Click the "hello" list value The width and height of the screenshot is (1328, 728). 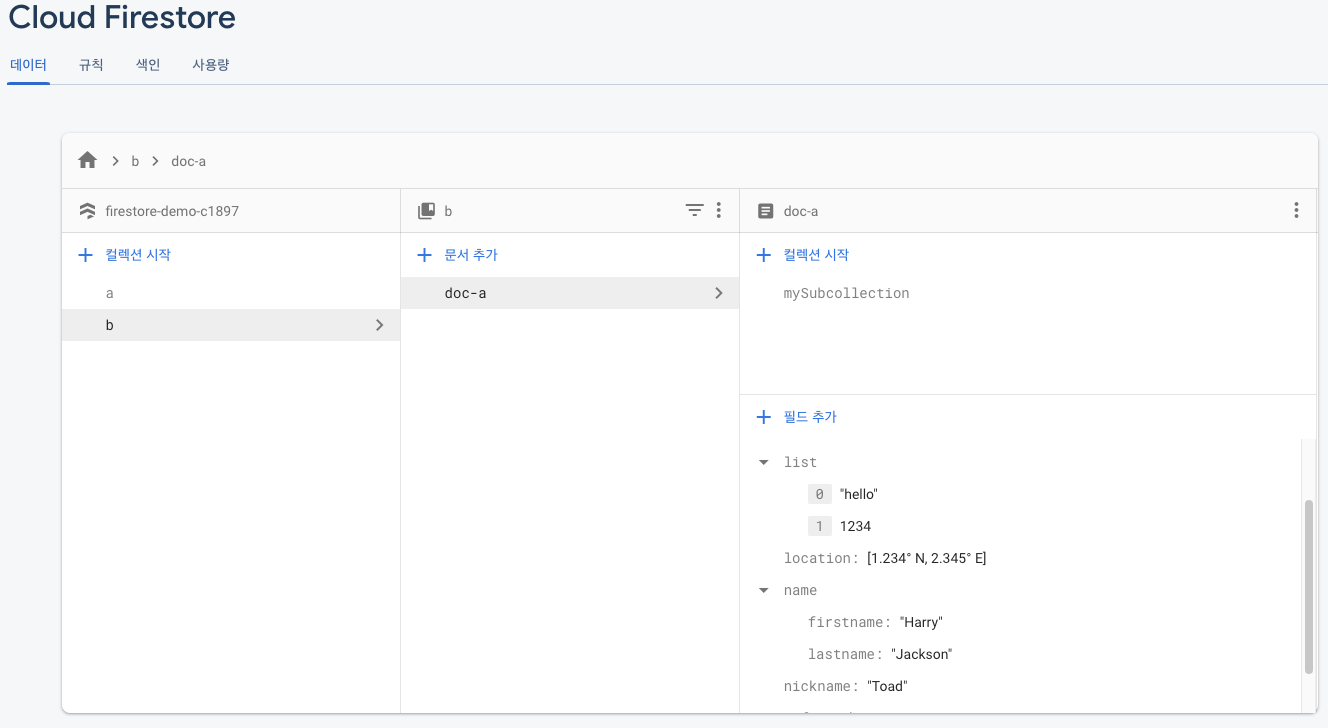coord(859,494)
